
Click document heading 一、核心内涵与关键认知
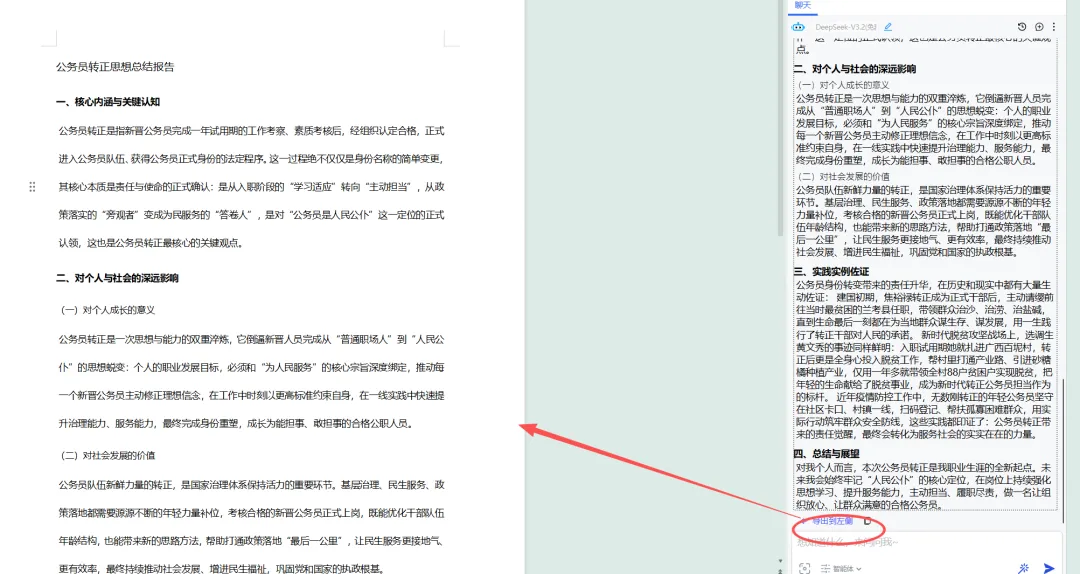click(x=108, y=102)
